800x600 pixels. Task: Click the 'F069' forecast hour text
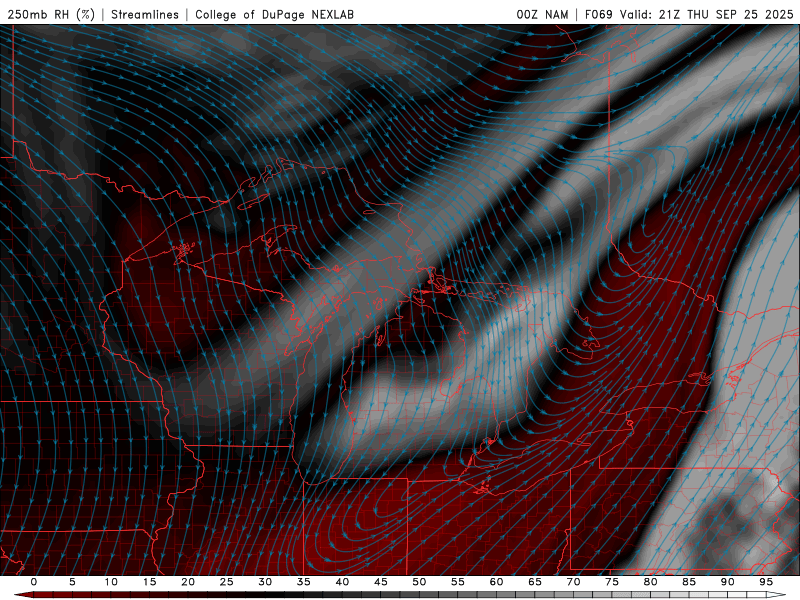click(598, 14)
